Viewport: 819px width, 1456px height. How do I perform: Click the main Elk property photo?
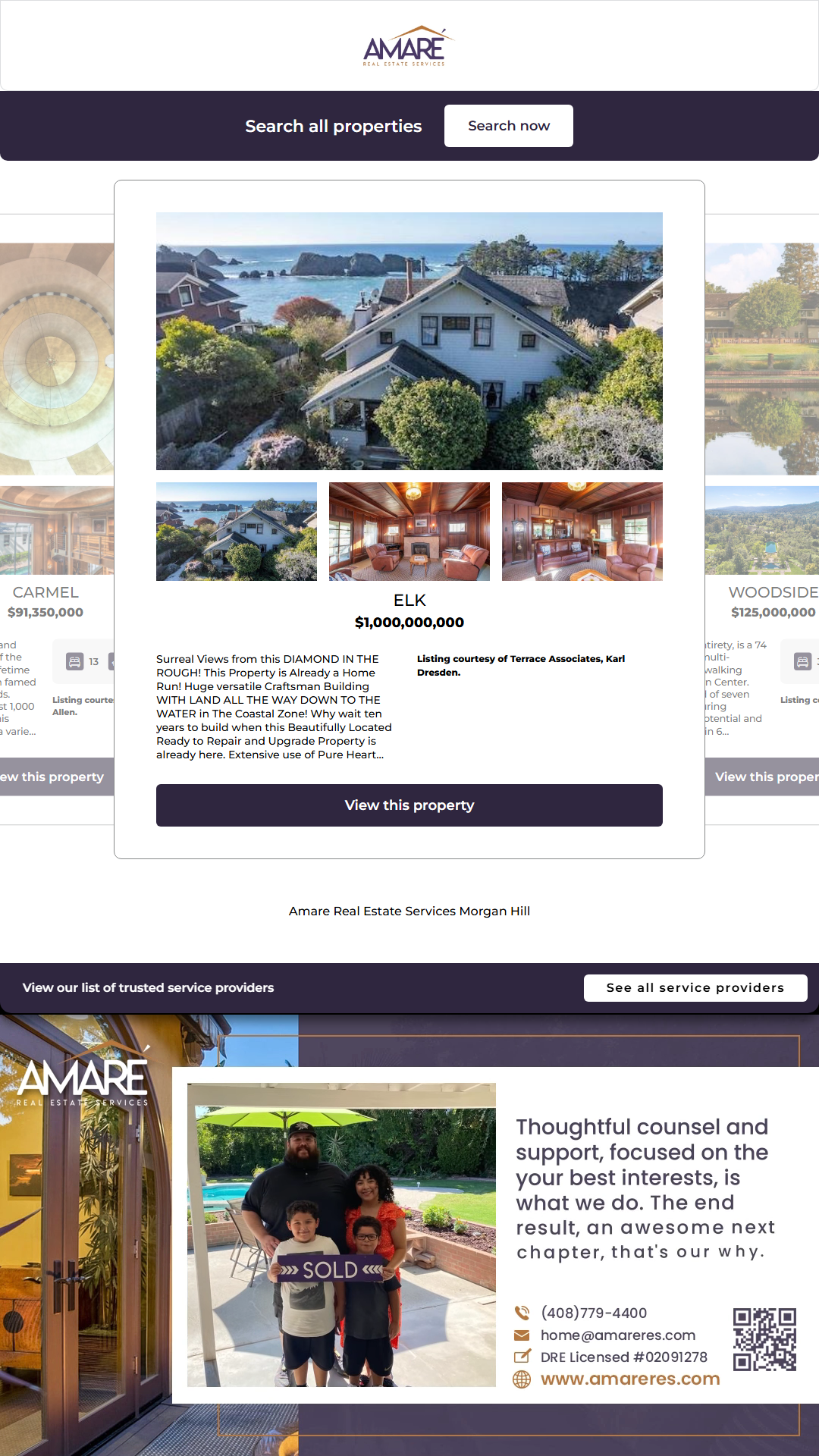[409, 341]
